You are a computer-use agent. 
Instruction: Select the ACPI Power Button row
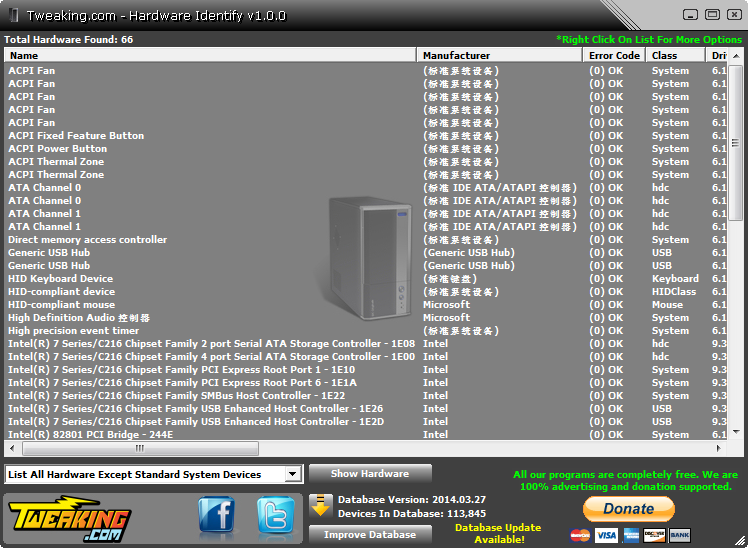click(367, 149)
